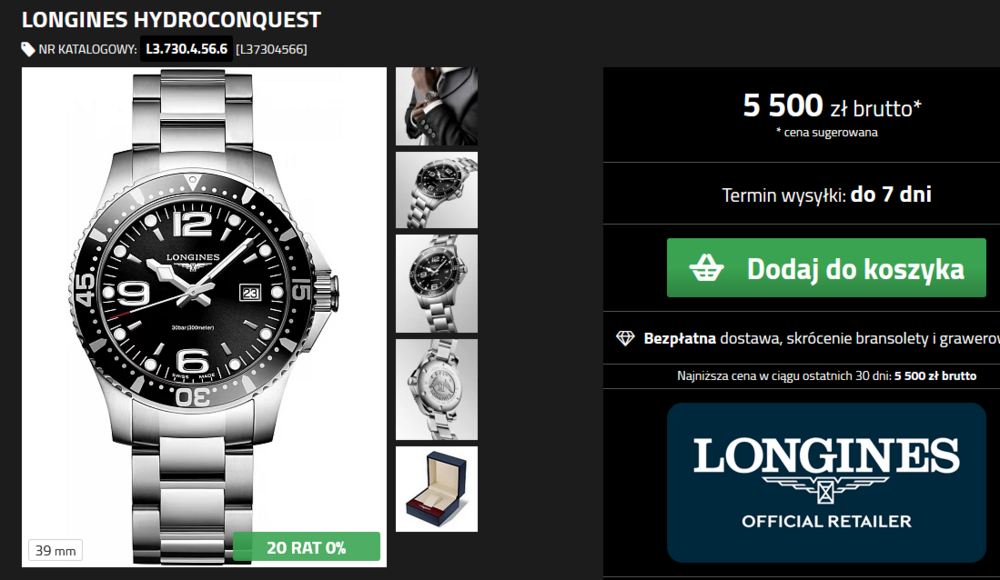Viewport: 1000px width, 580px height.
Task: Click the main Longines watch product image
Action: [x=204, y=316]
